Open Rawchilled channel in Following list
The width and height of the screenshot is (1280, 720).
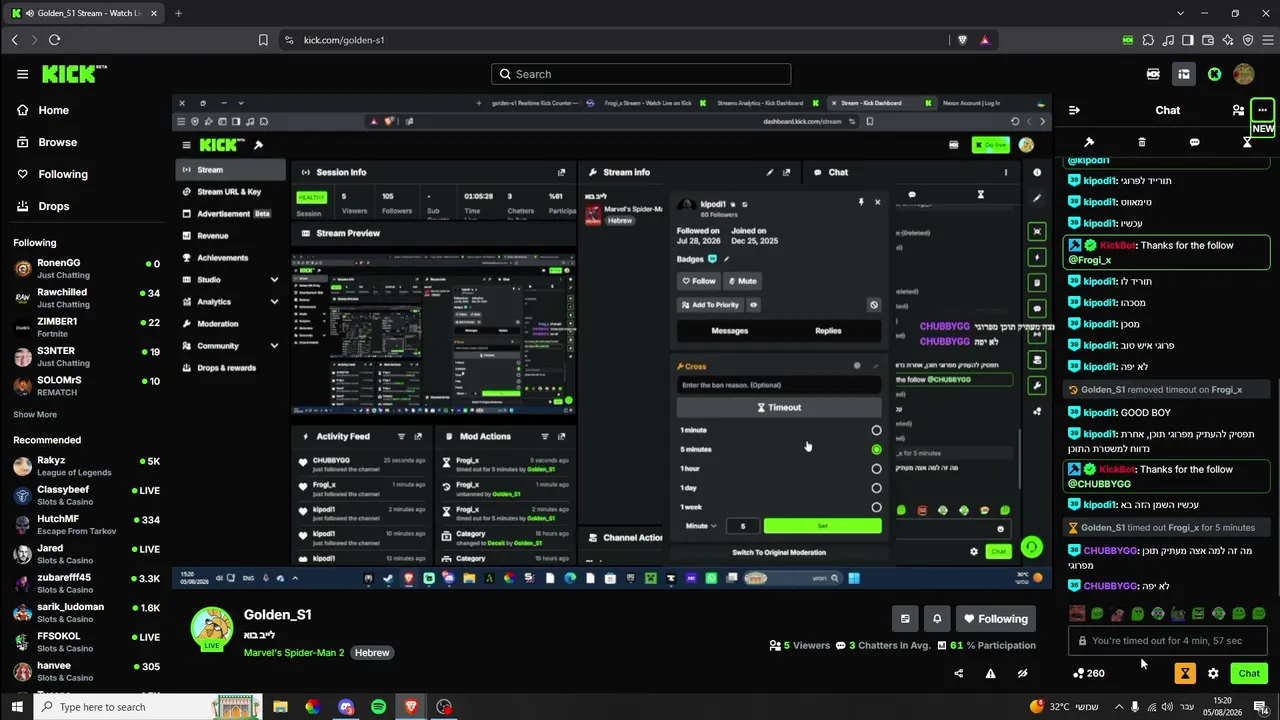(x=86, y=298)
